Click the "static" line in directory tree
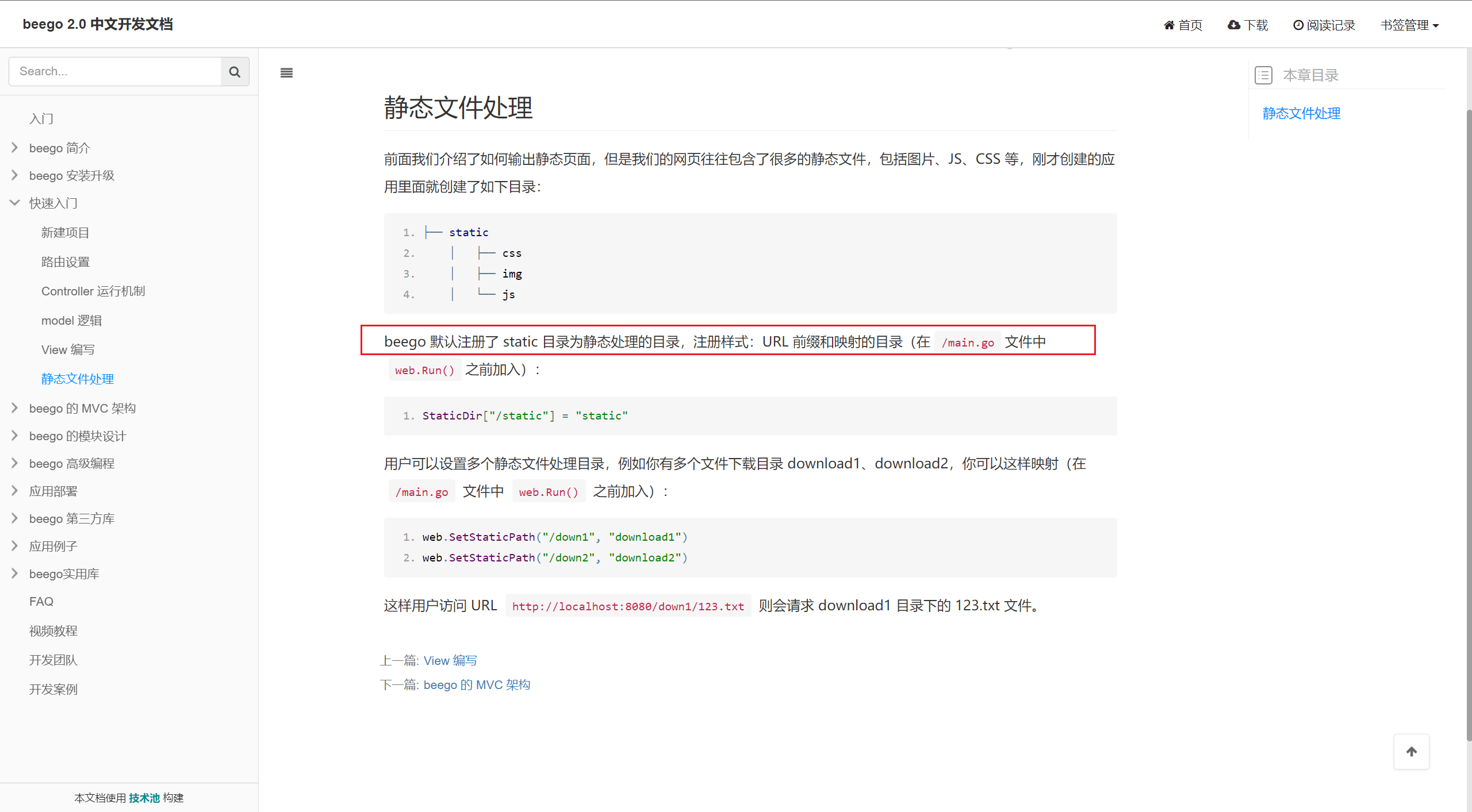Image resolution: width=1472 pixels, height=812 pixels. (469, 233)
